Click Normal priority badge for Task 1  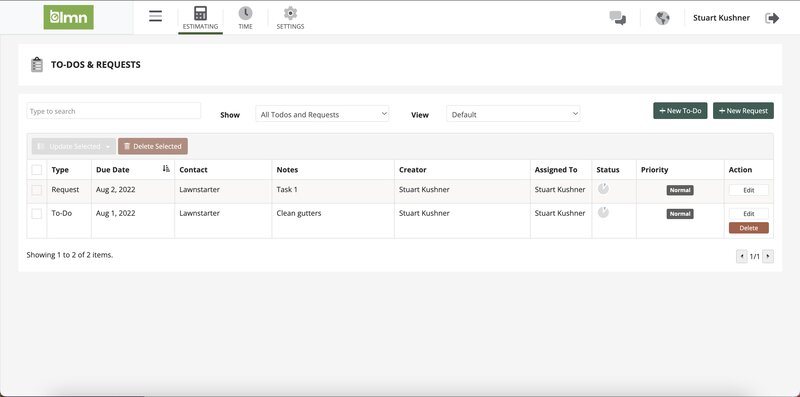point(680,190)
